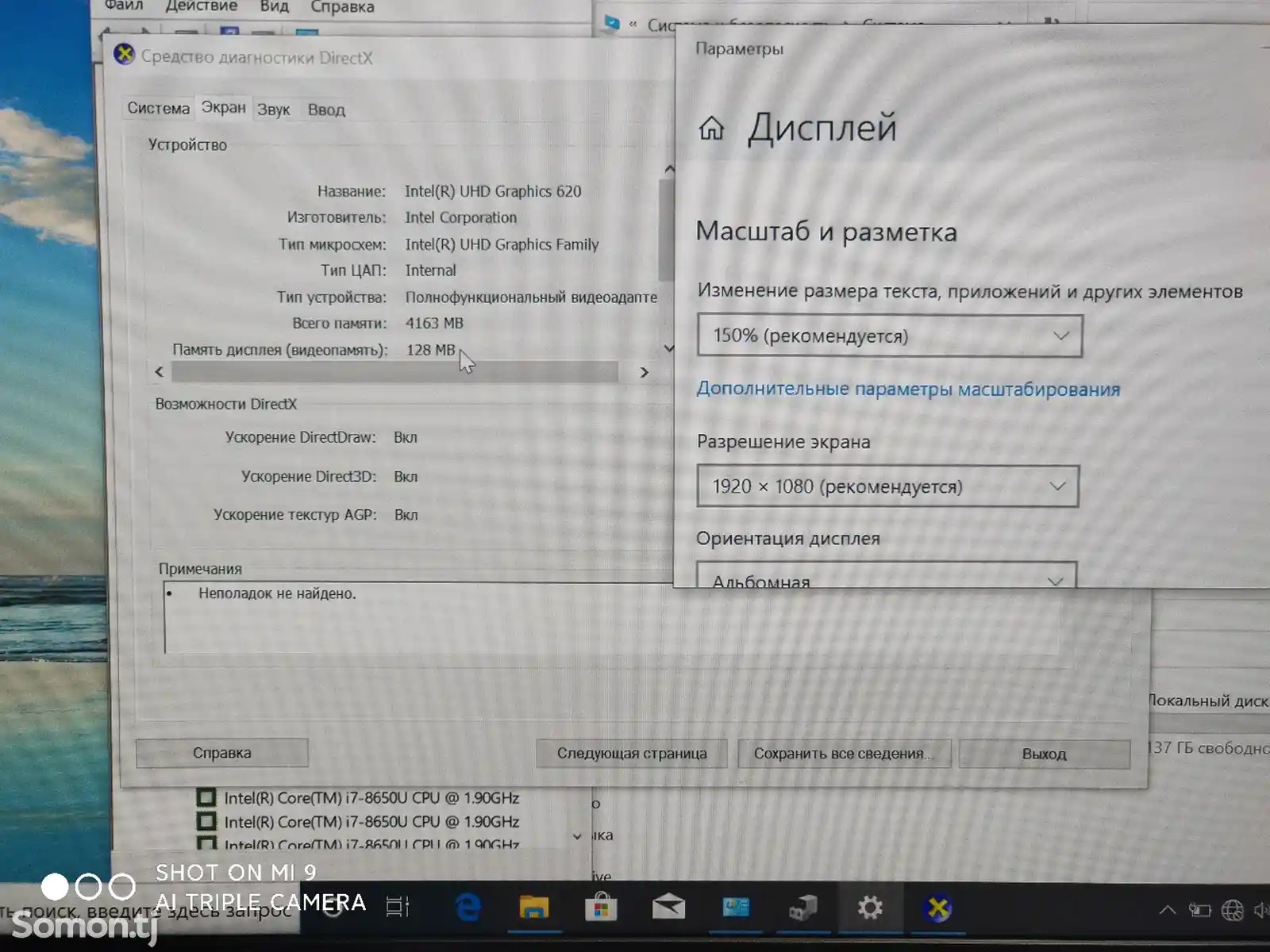1270x952 pixels.
Task: Click the Intel Corporation manufacturer value
Action: [x=460, y=217]
